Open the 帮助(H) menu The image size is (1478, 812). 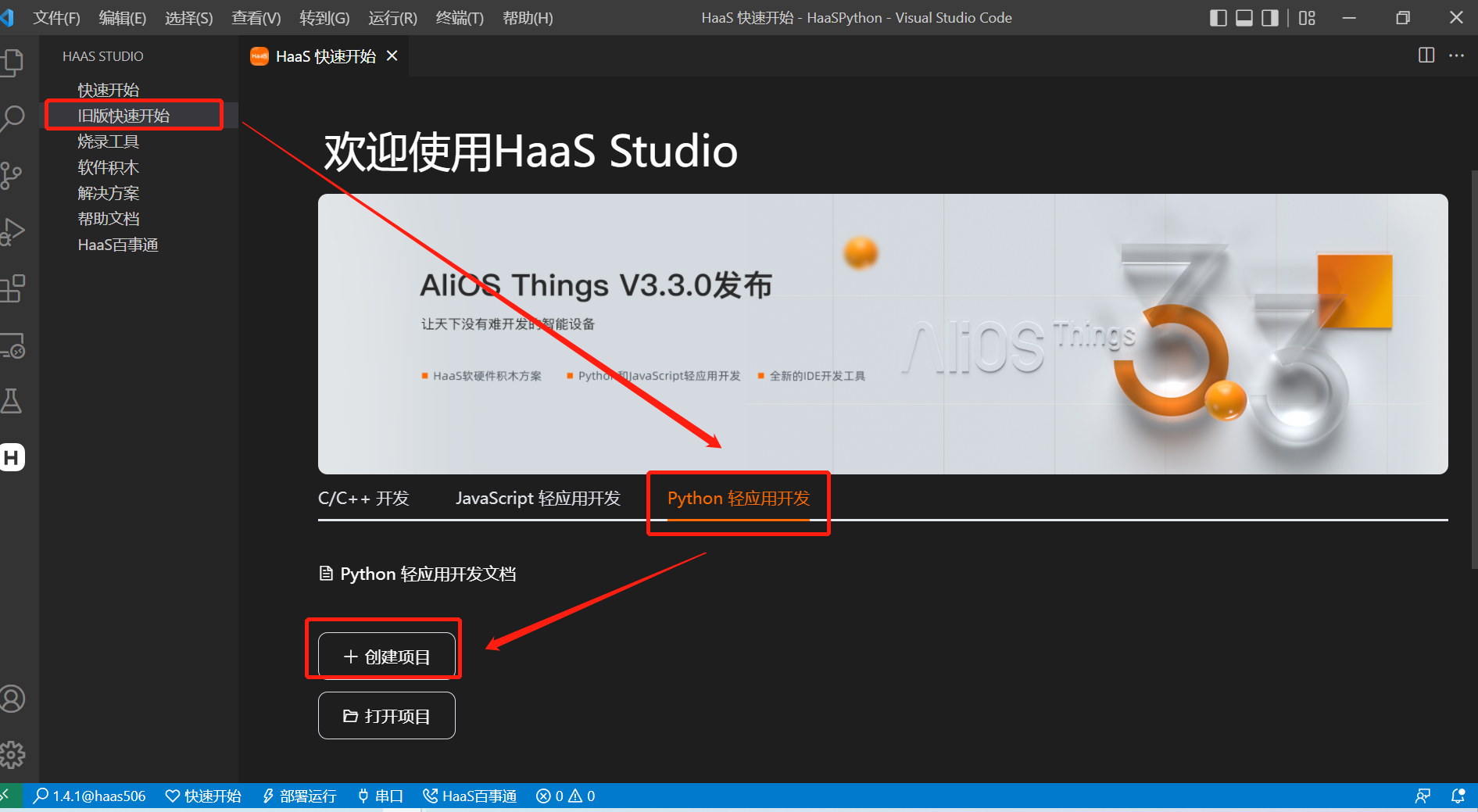coord(528,18)
